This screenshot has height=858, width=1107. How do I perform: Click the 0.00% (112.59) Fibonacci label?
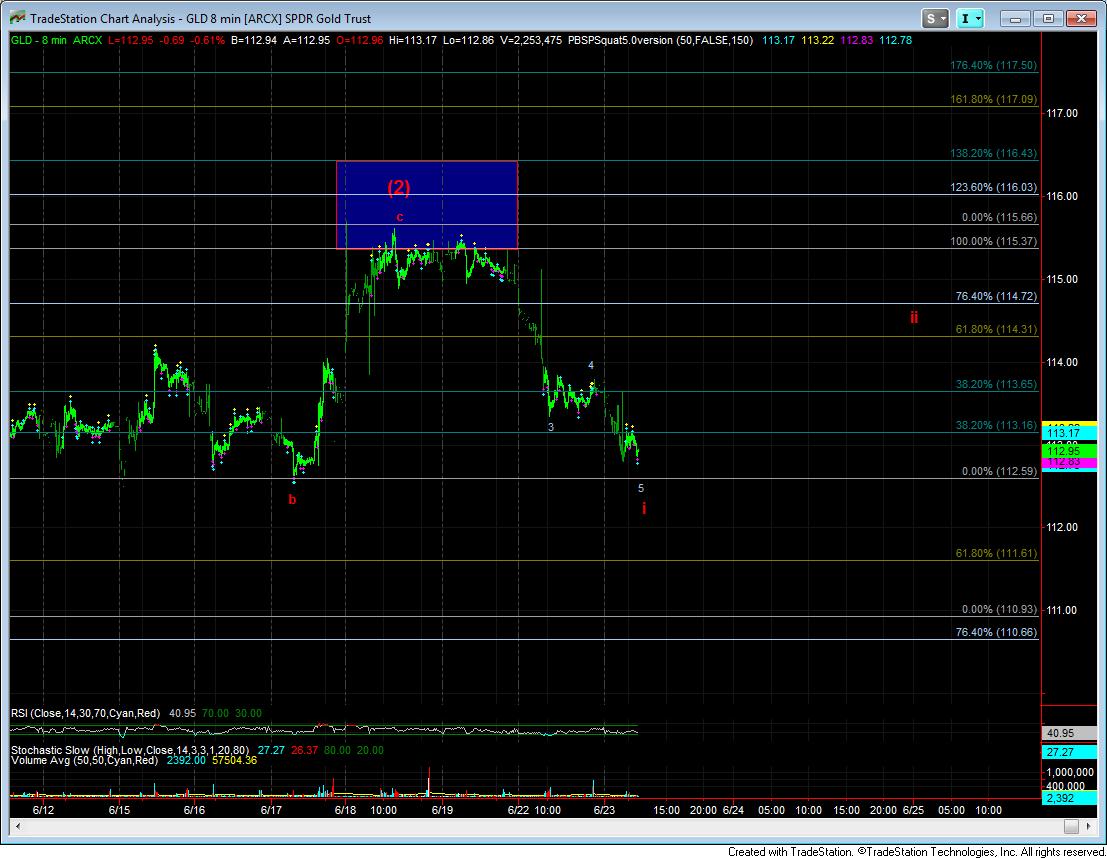(x=999, y=471)
